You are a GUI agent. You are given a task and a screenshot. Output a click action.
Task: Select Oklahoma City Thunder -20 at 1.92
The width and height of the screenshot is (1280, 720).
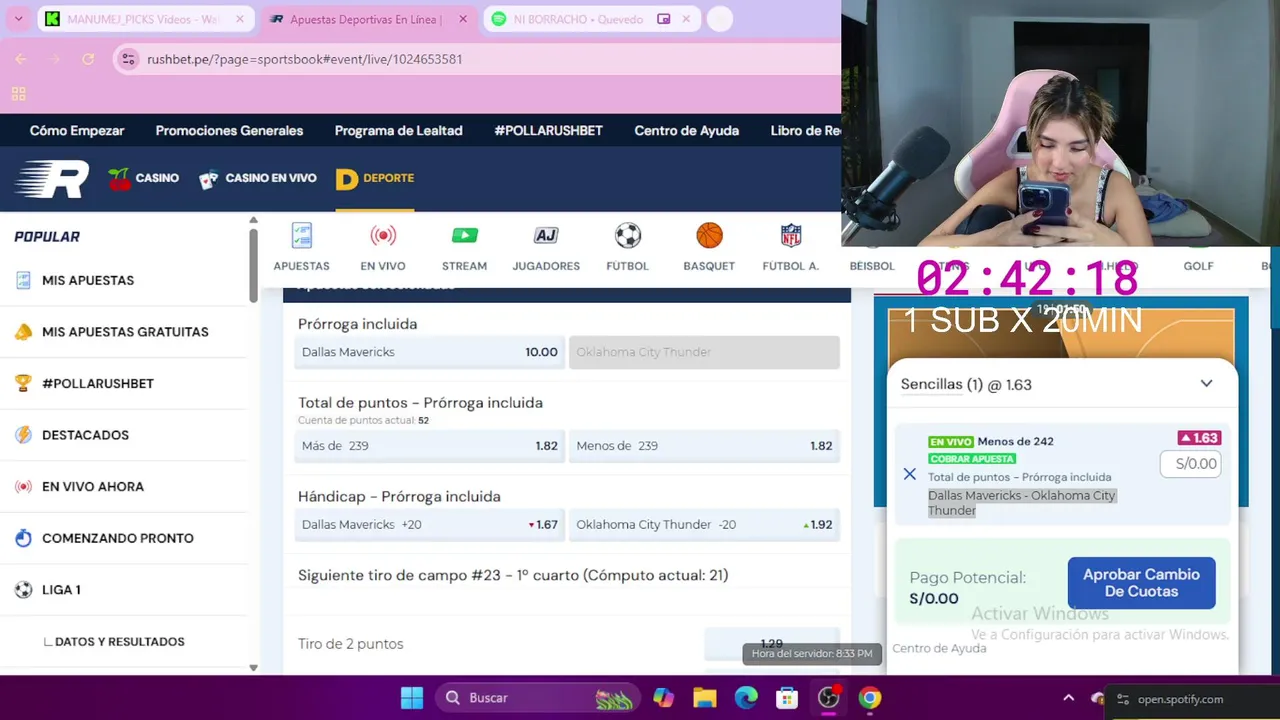(704, 524)
